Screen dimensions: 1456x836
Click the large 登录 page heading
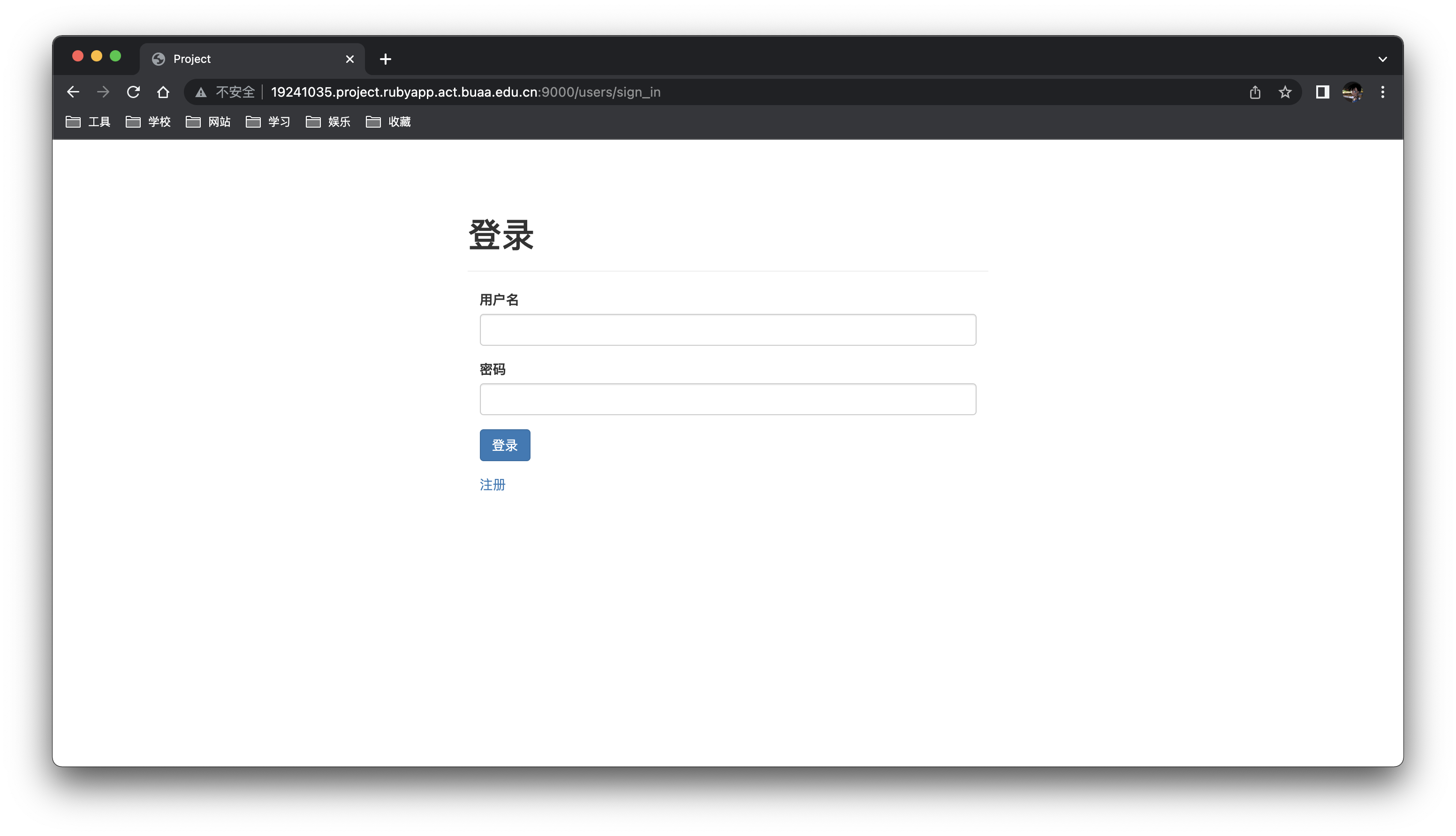pyautogui.click(x=501, y=236)
